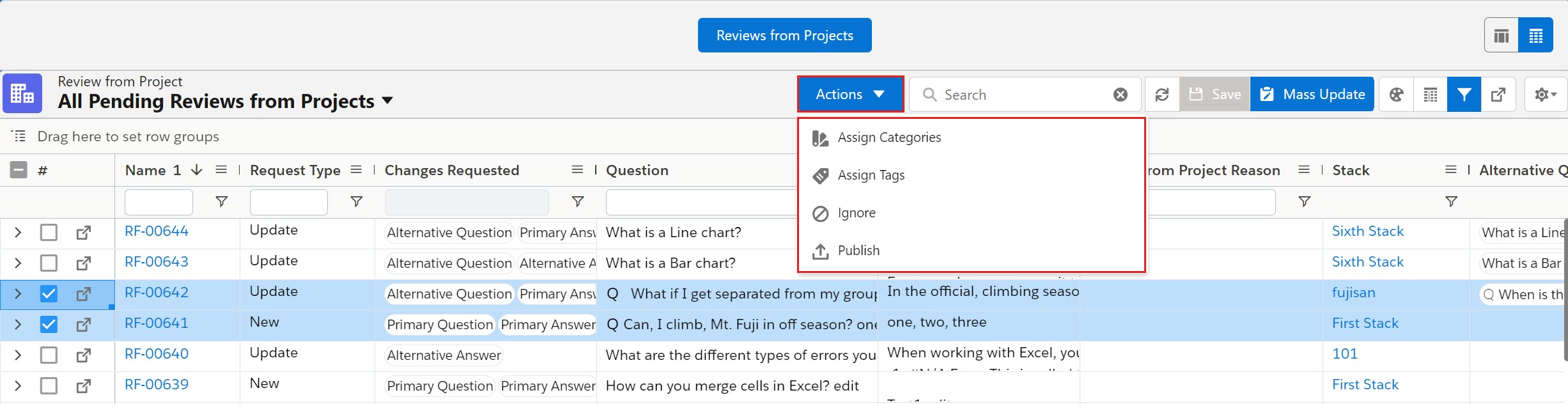This screenshot has width=1568, height=404.
Task: Open the RF-00642 record link
Action: pyautogui.click(x=157, y=293)
